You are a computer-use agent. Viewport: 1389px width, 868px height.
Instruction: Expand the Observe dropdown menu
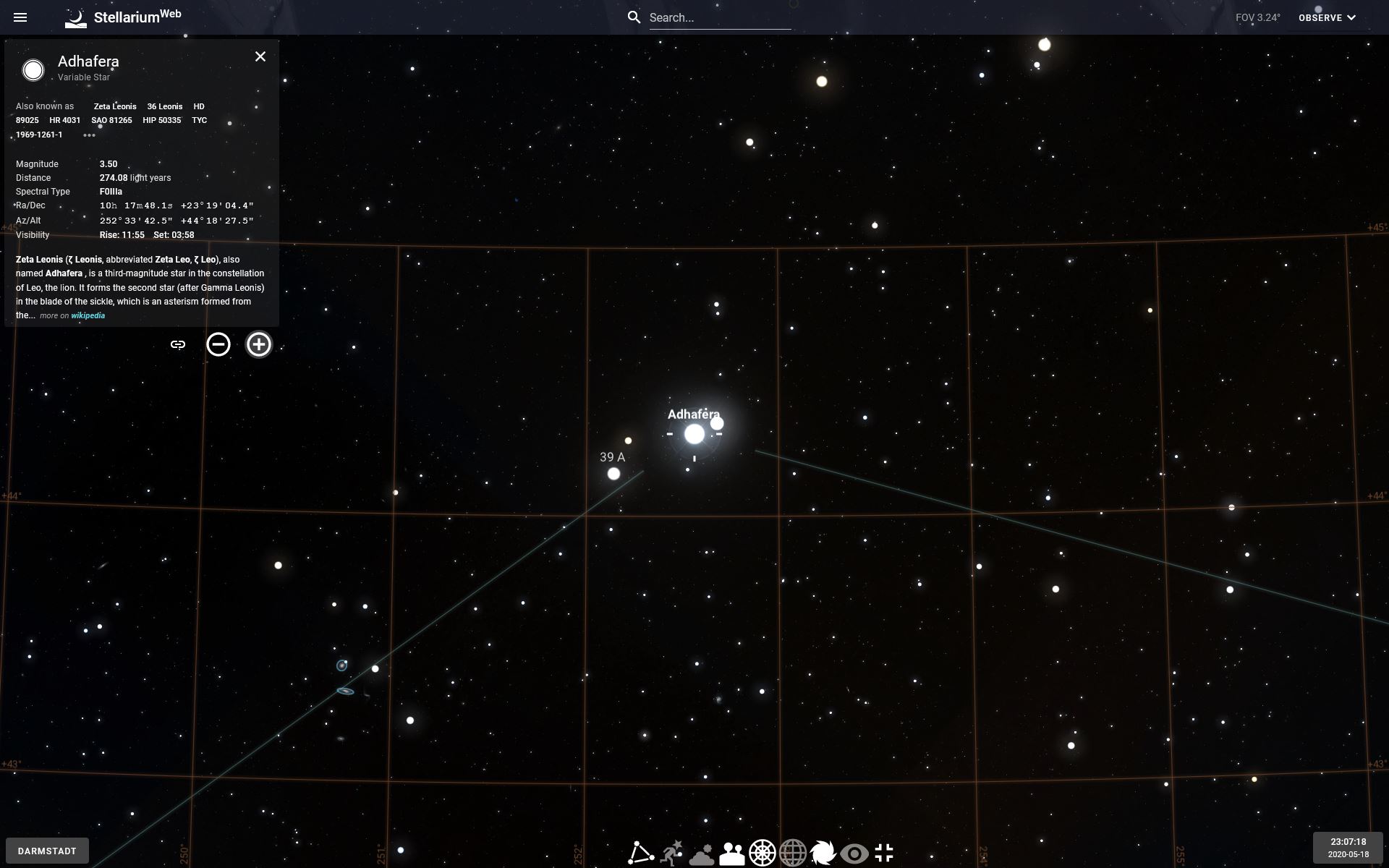tap(1327, 17)
